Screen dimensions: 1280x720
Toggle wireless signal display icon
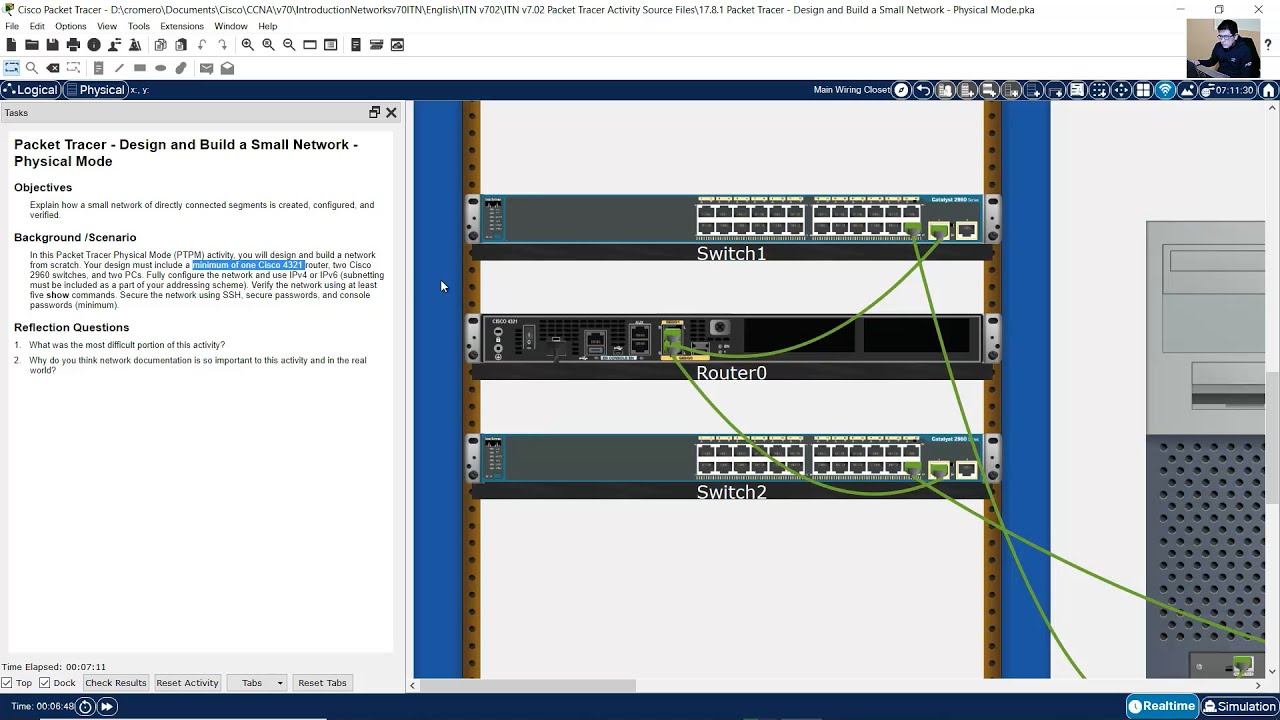1165,90
